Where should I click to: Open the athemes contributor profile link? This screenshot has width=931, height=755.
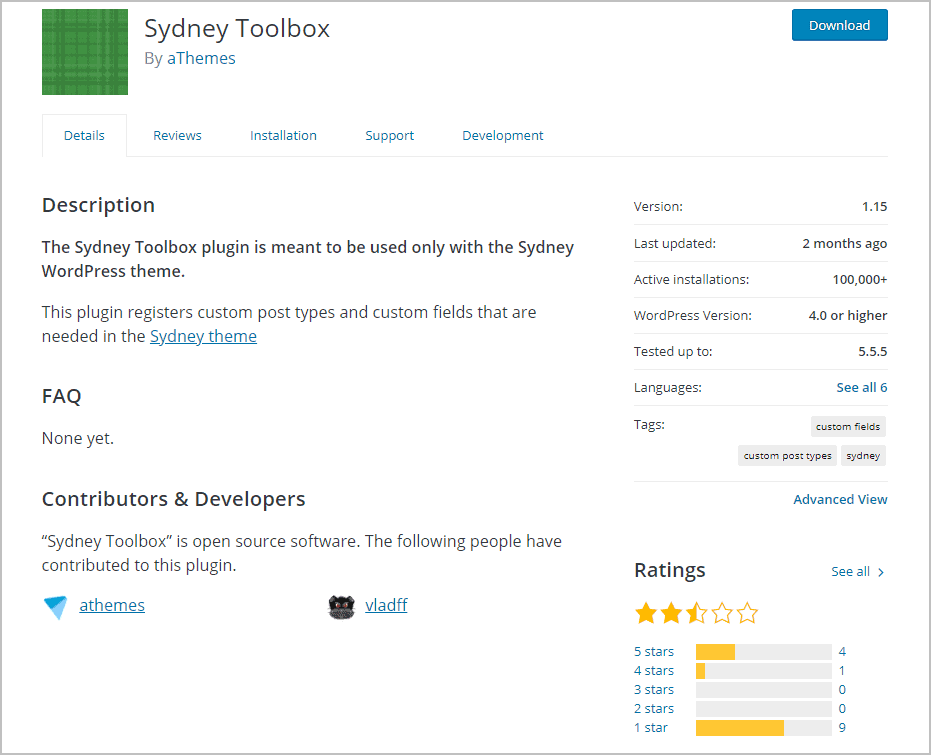point(112,605)
